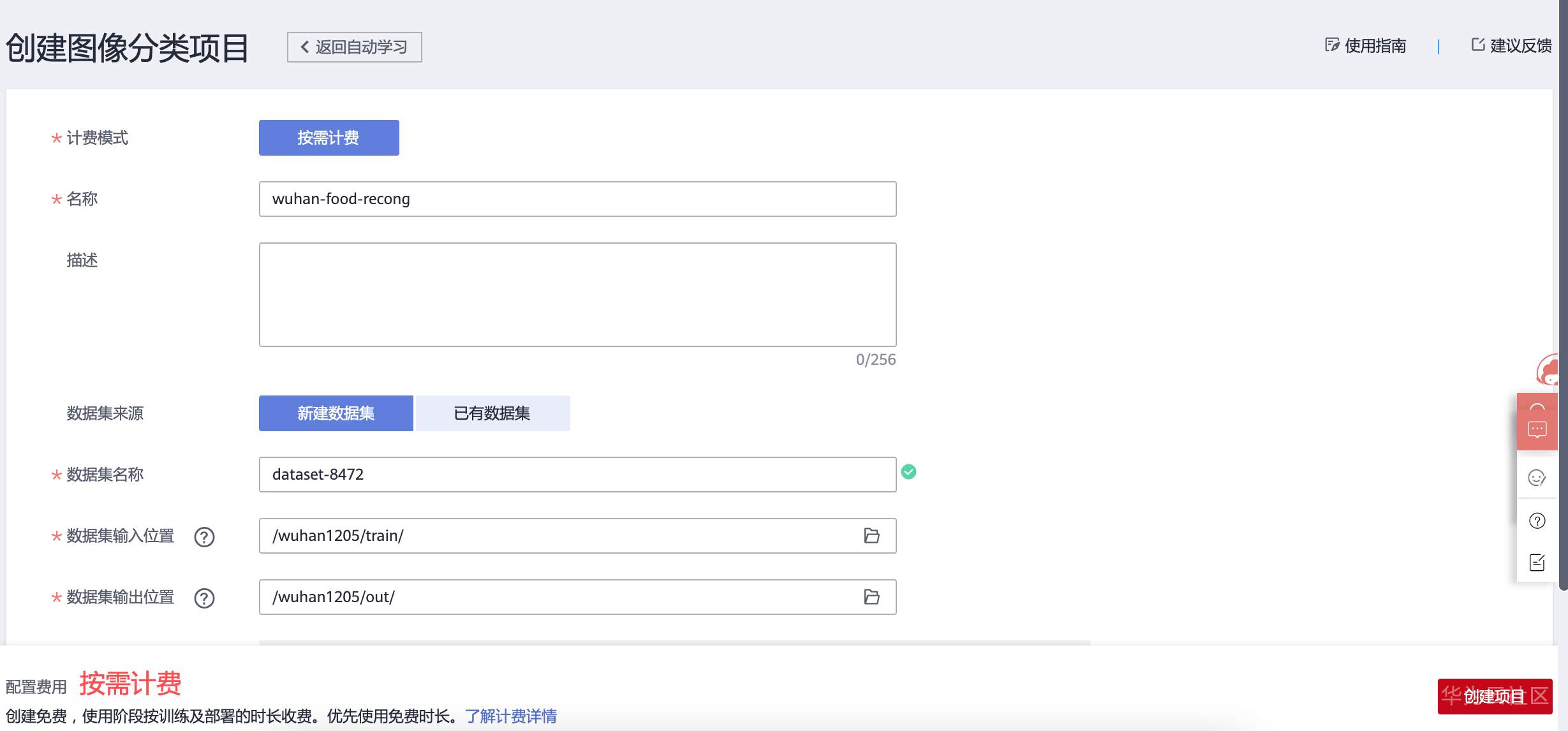The image size is (1568, 731).
Task: Browse folder for dataset input location
Action: 871,536
